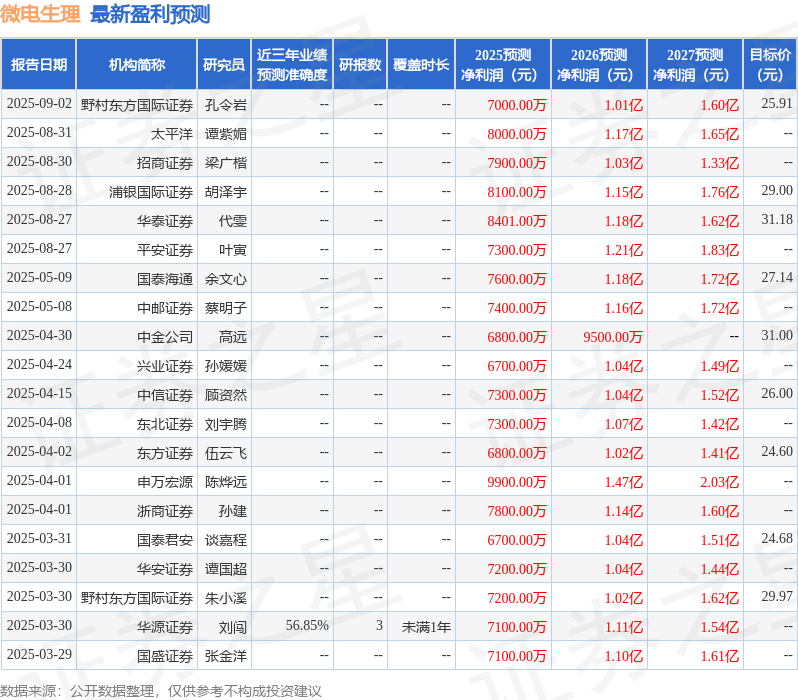Click researcher name 张金洋

(226, 657)
